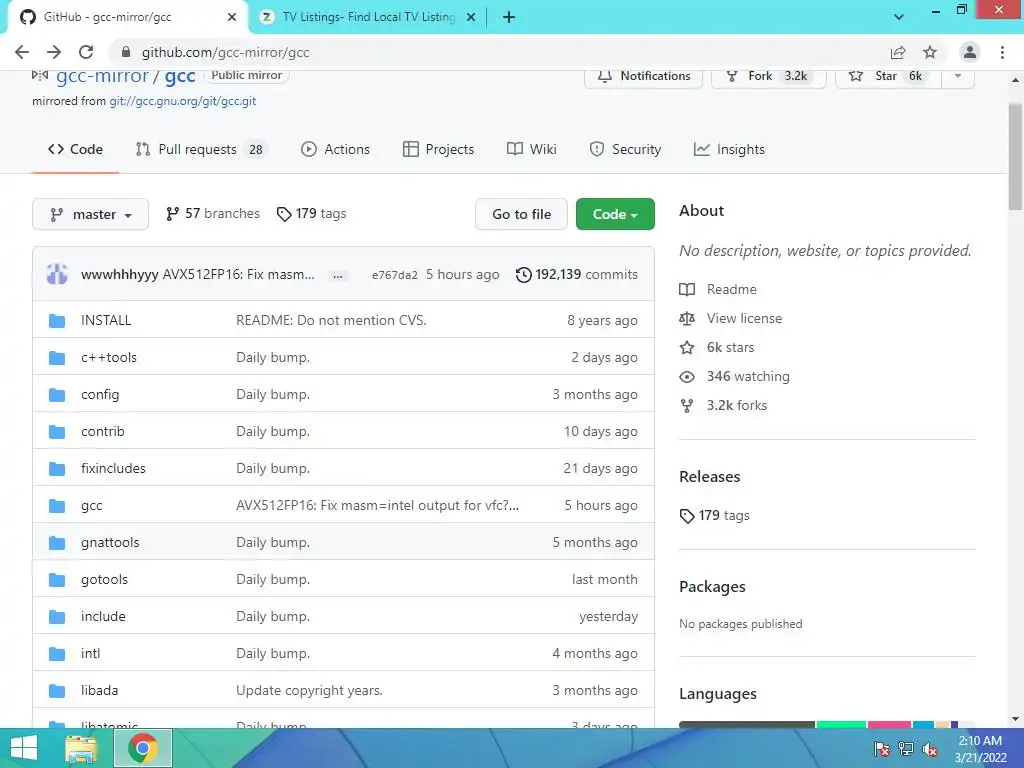Open Chrome three-dot menu
This screenshot has width=1024, height=768.
point(1002,52)
